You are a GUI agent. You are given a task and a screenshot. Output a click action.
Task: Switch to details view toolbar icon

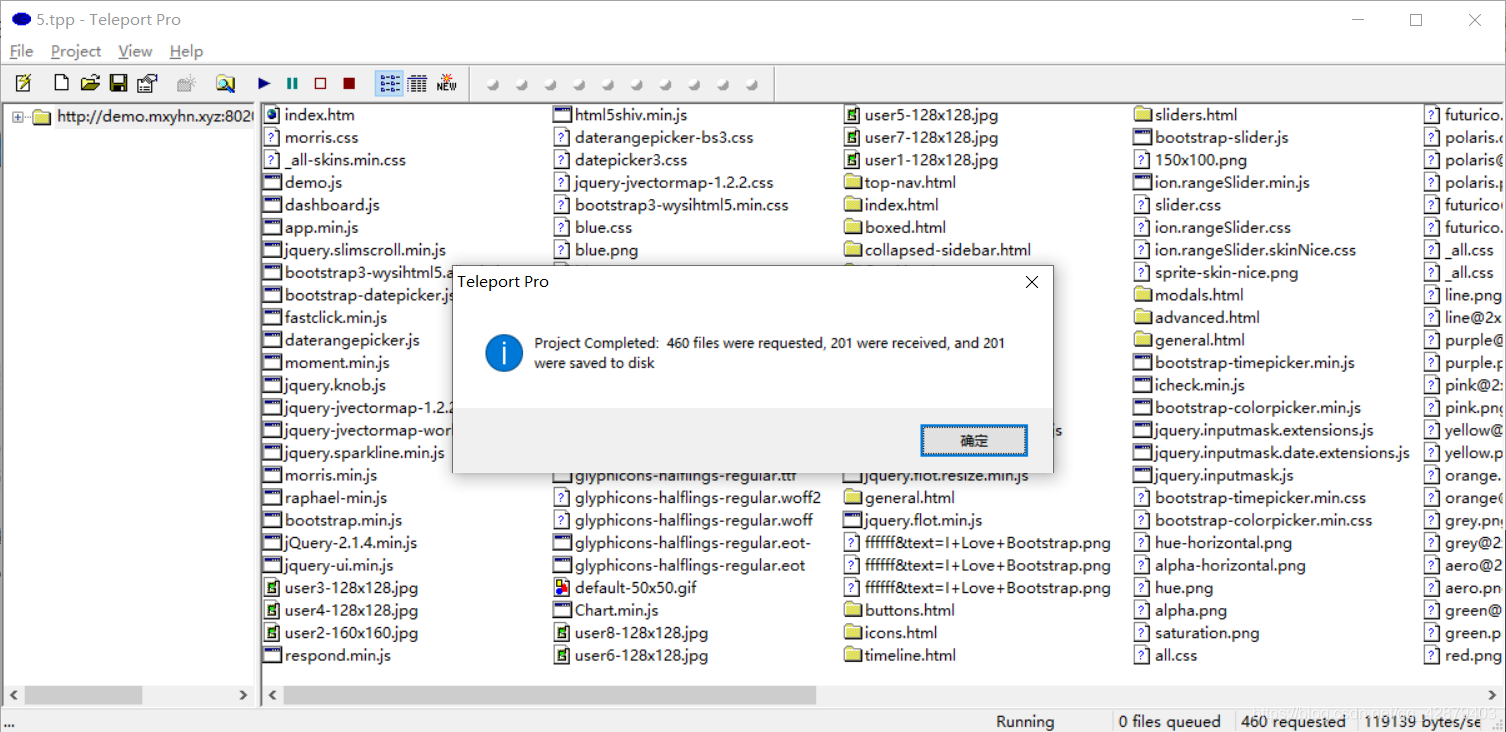coord(417,84)
